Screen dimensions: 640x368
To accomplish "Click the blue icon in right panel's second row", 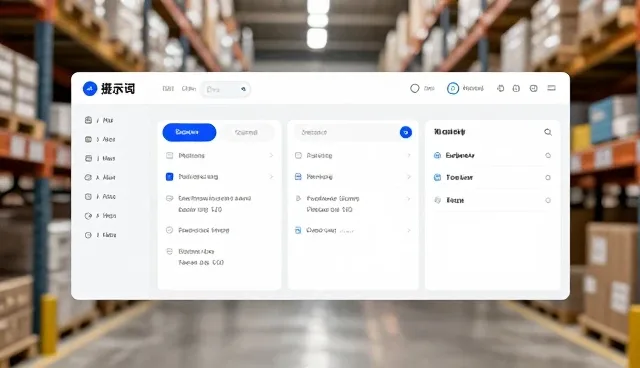I will click(x=437, y=177).
